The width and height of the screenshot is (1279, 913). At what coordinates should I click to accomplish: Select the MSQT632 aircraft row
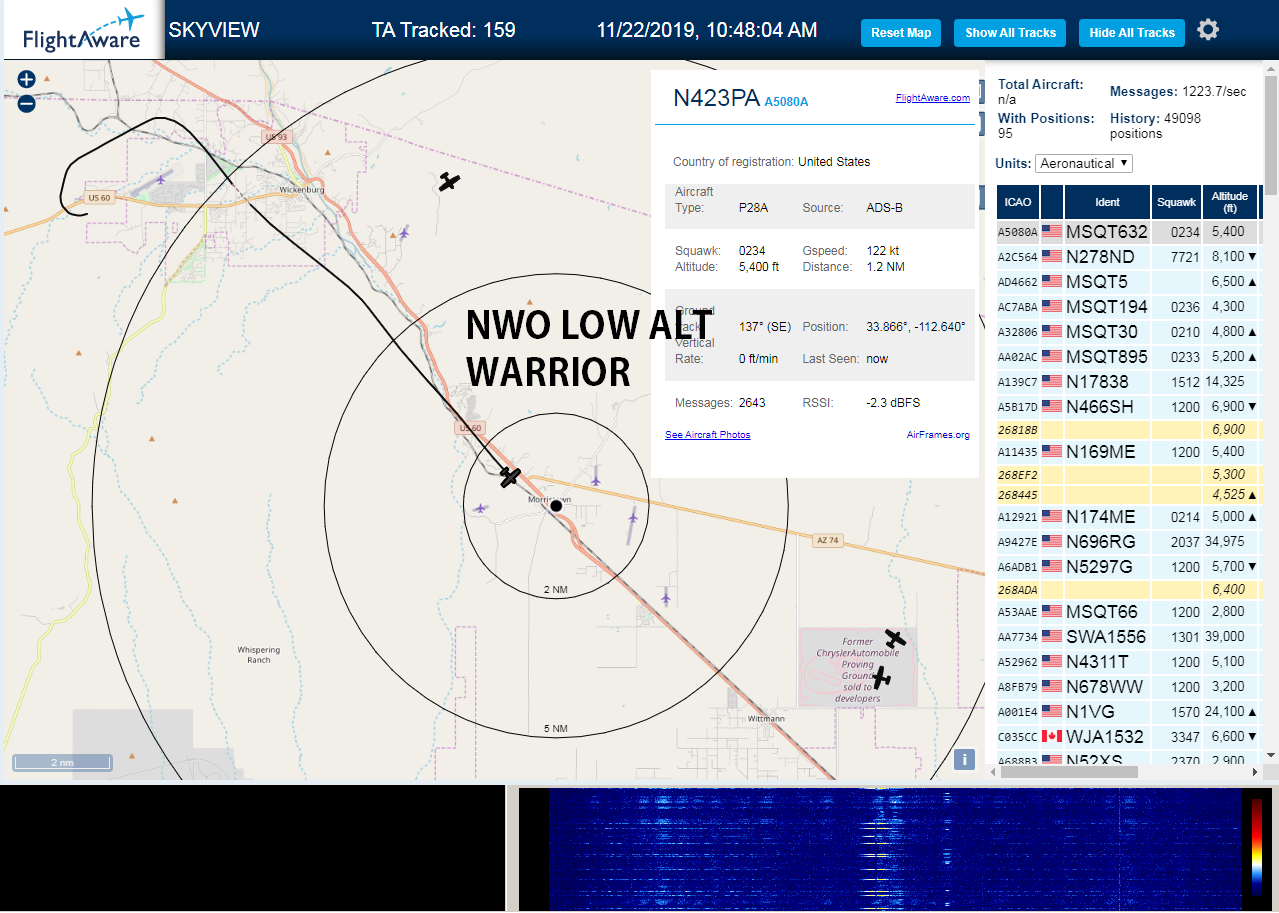point(1127,232)
